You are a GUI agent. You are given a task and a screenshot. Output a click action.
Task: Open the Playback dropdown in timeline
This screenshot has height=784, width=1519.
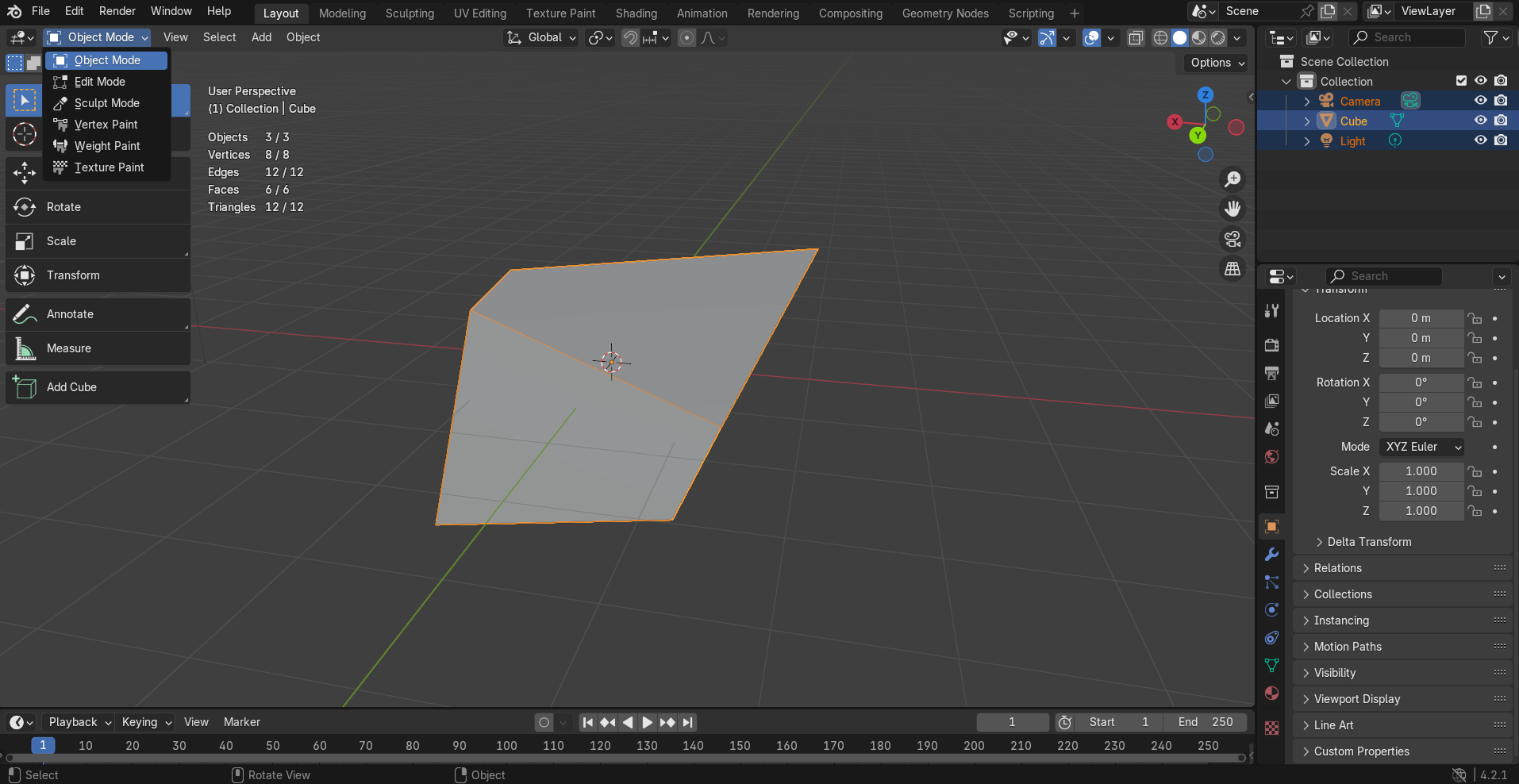pyautogui.click(x=79, y=722)
